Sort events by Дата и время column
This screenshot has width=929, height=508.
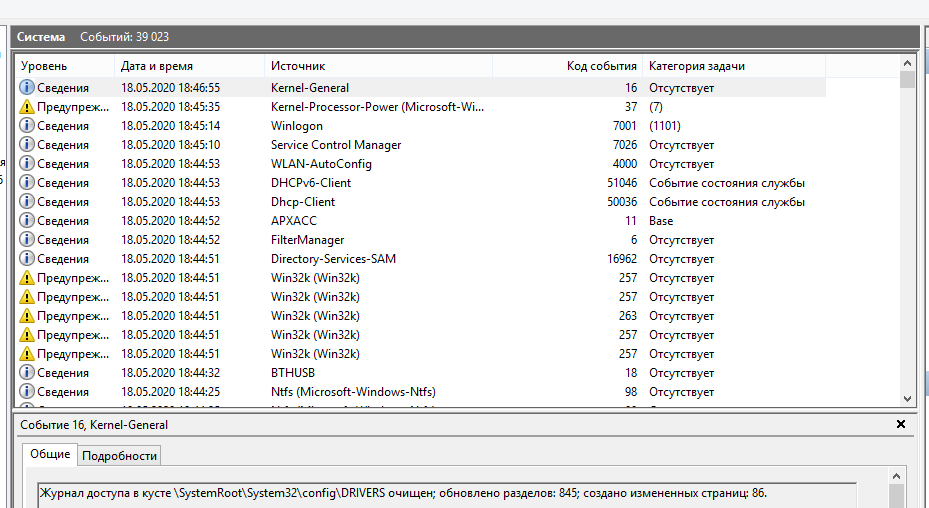190,66
